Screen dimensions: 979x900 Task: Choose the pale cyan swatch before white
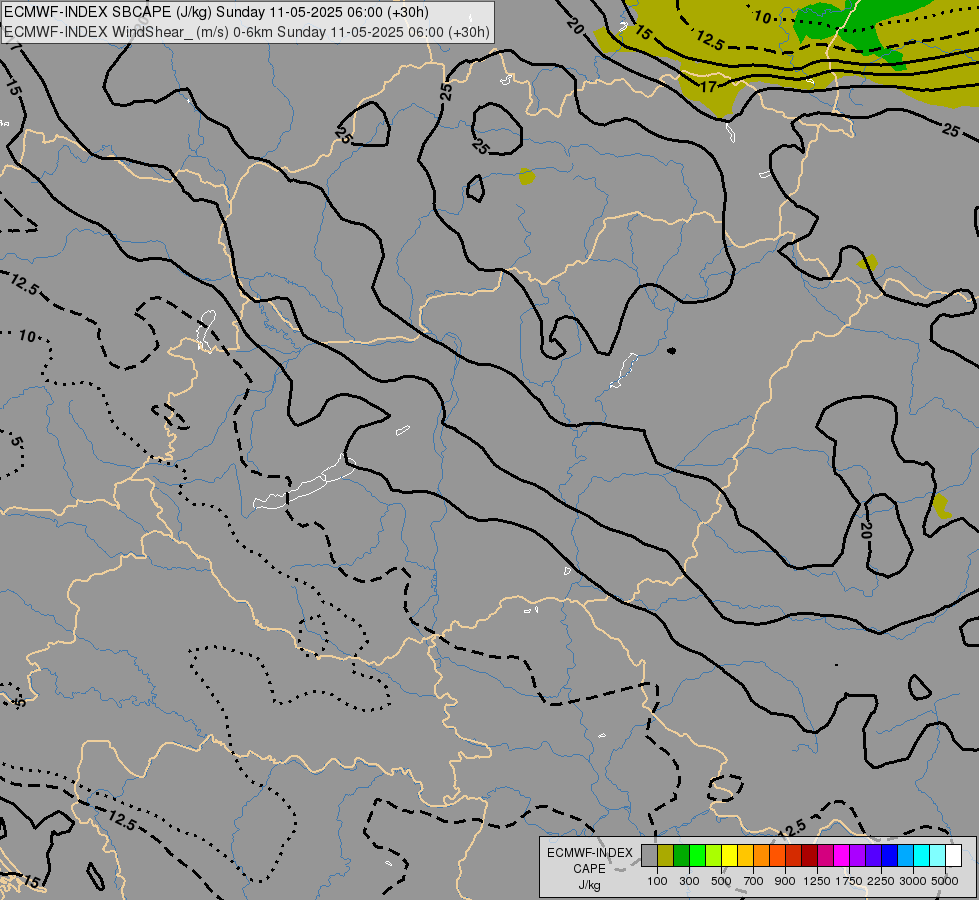tap(938, 855)
